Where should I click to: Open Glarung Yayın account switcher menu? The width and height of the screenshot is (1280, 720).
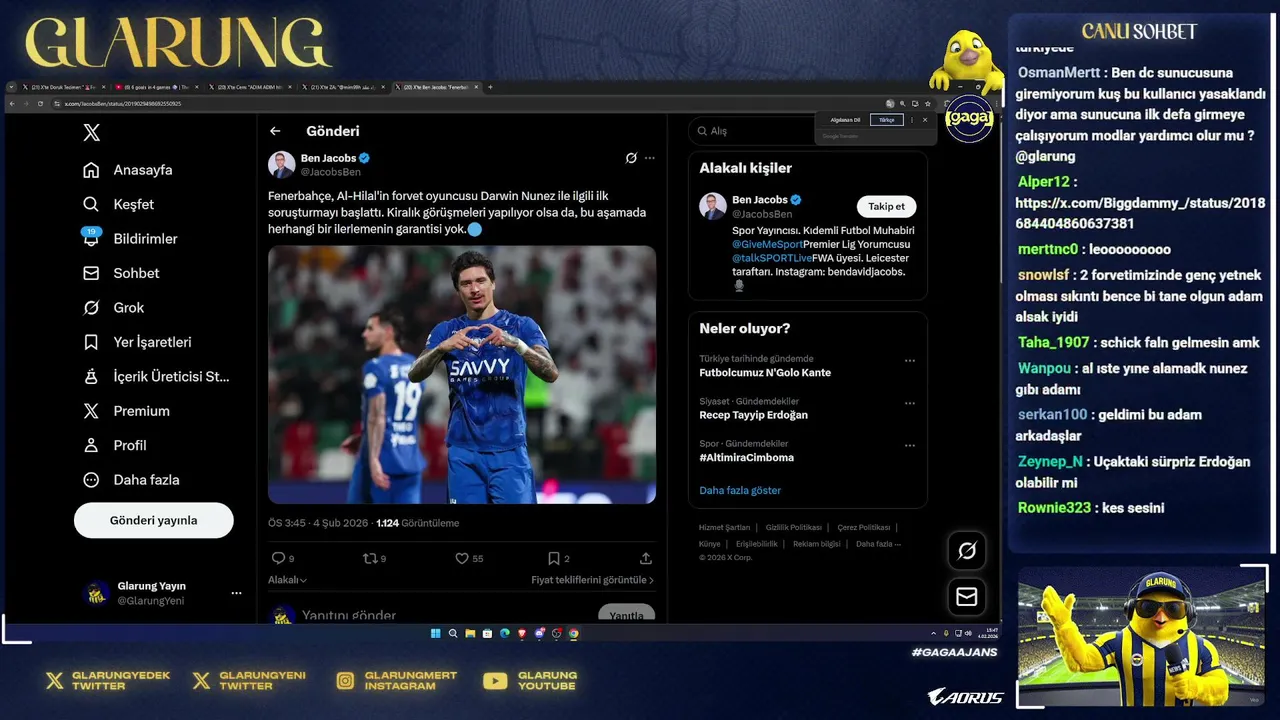pyautogui.click(x=236, y=593)
